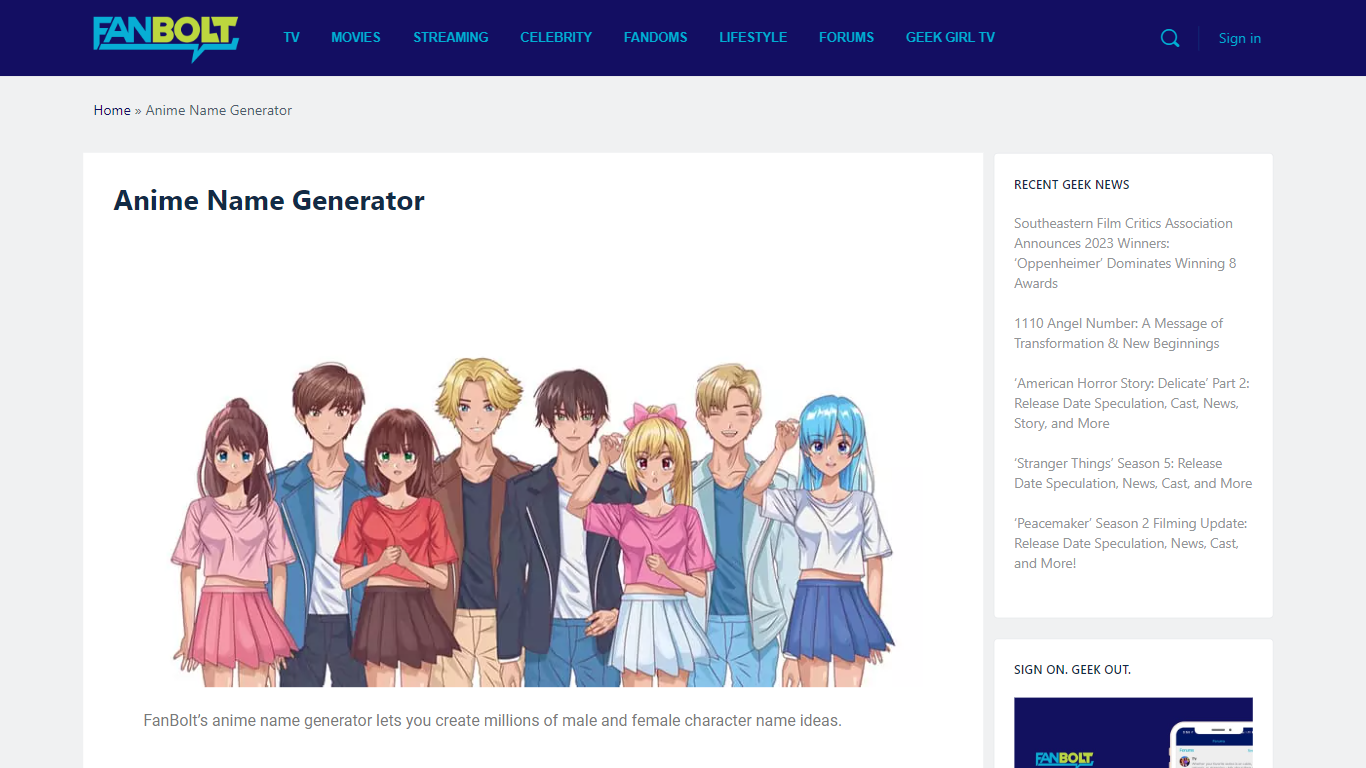This screenshot has height=768, width=1366.
Task: Open the MOVIES section
Action: pyautogui.click(x=355, y=37)
